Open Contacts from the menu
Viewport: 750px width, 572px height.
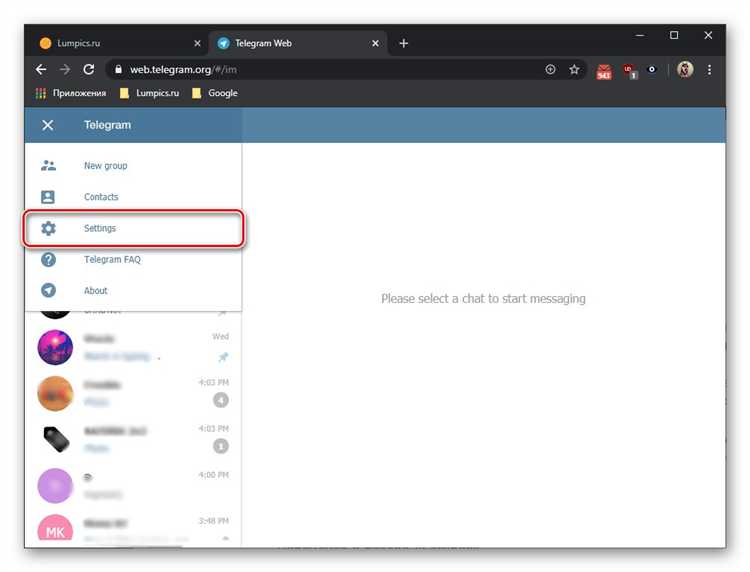pos(133,197)
